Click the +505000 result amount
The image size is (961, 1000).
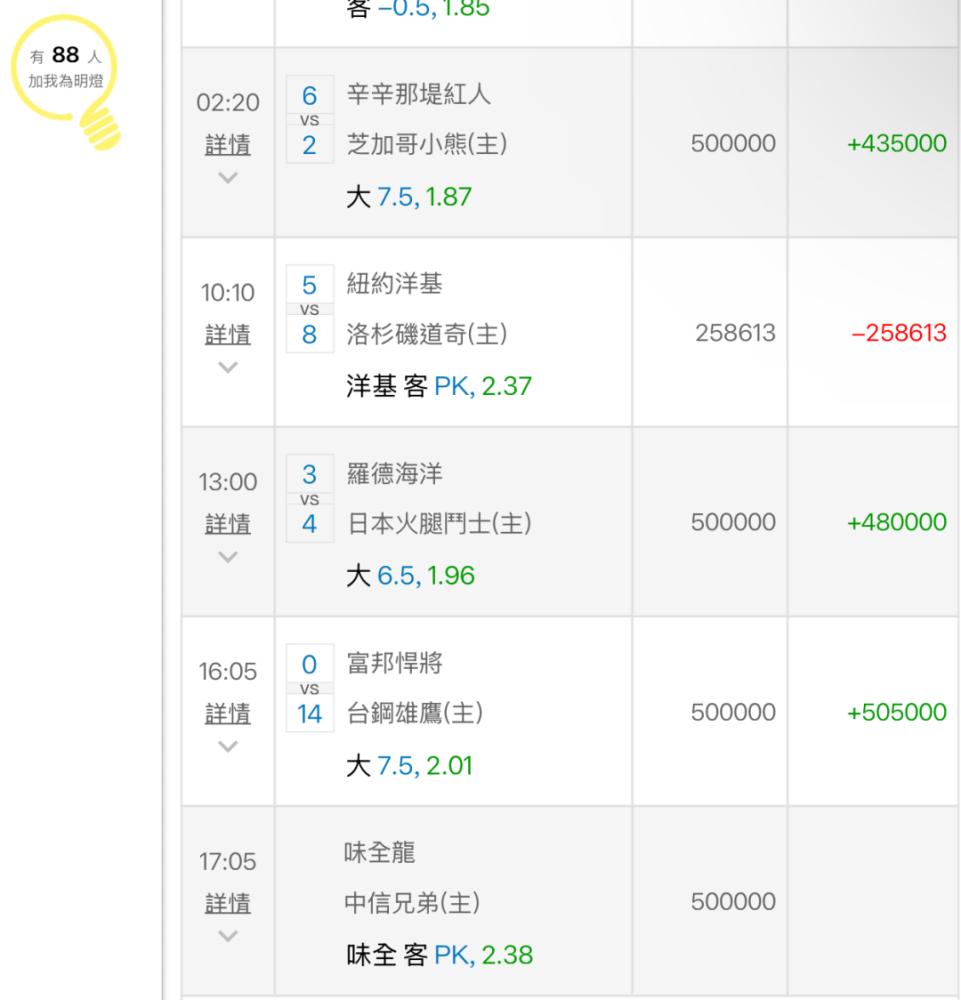click(895, 713)
